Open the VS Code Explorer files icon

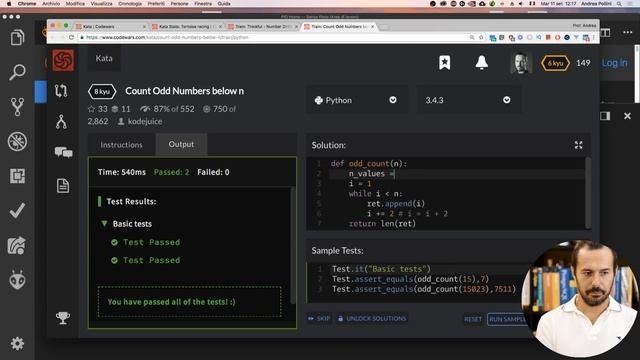17,38
